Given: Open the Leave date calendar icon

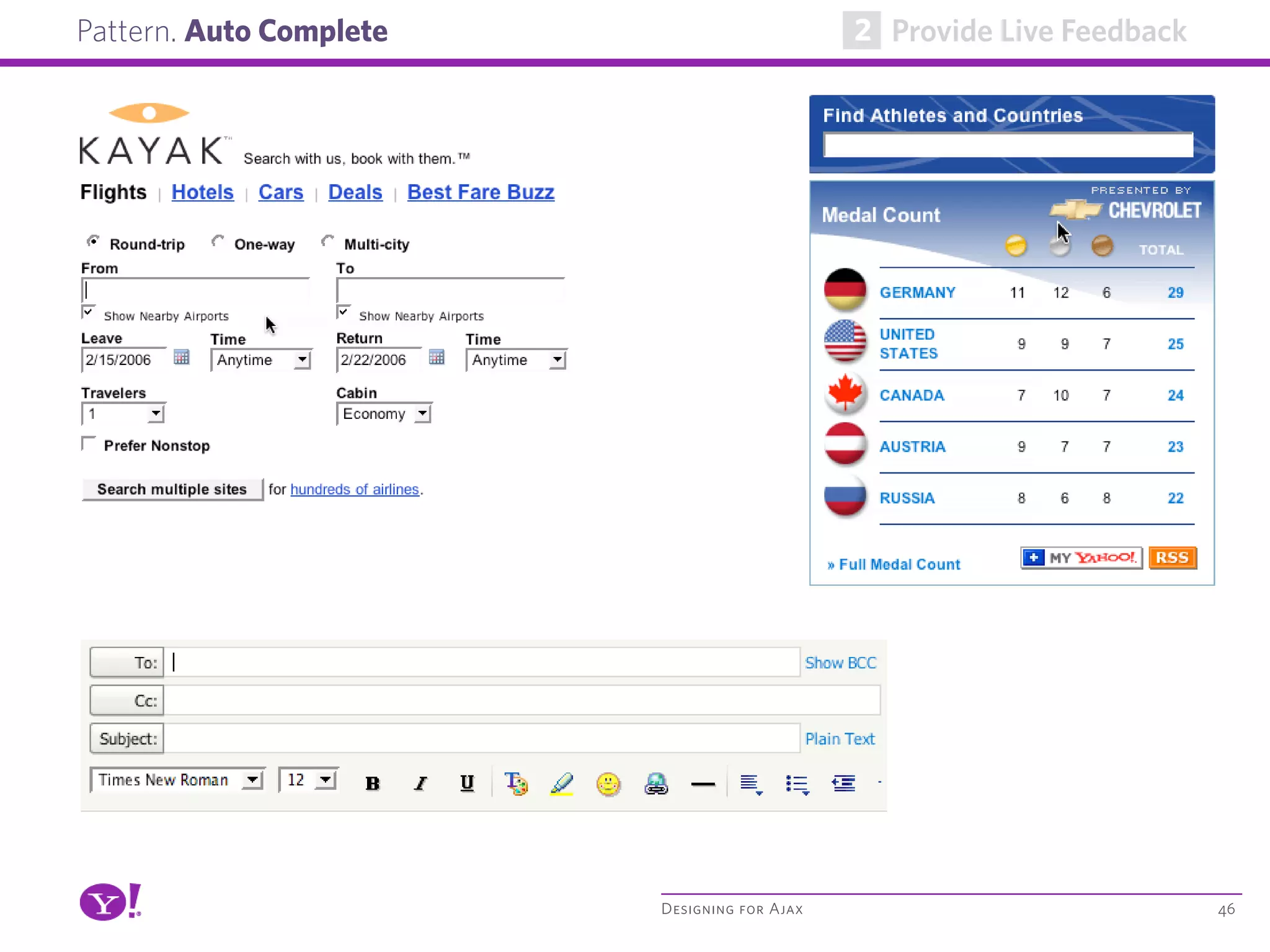Looking at the screenshot, I should 181,358.
